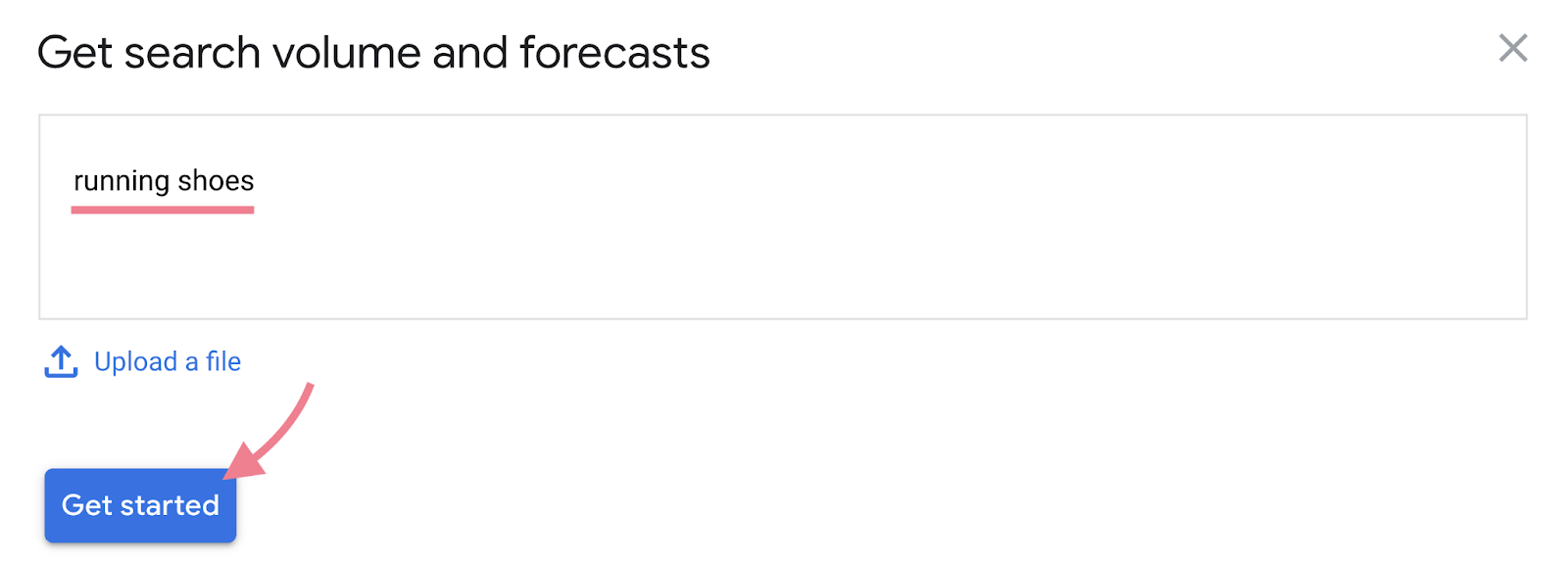Click the word 'shoes' in the keyword box
The width and height of the screenshot is (1568, 564).
(x=216, y=181)
